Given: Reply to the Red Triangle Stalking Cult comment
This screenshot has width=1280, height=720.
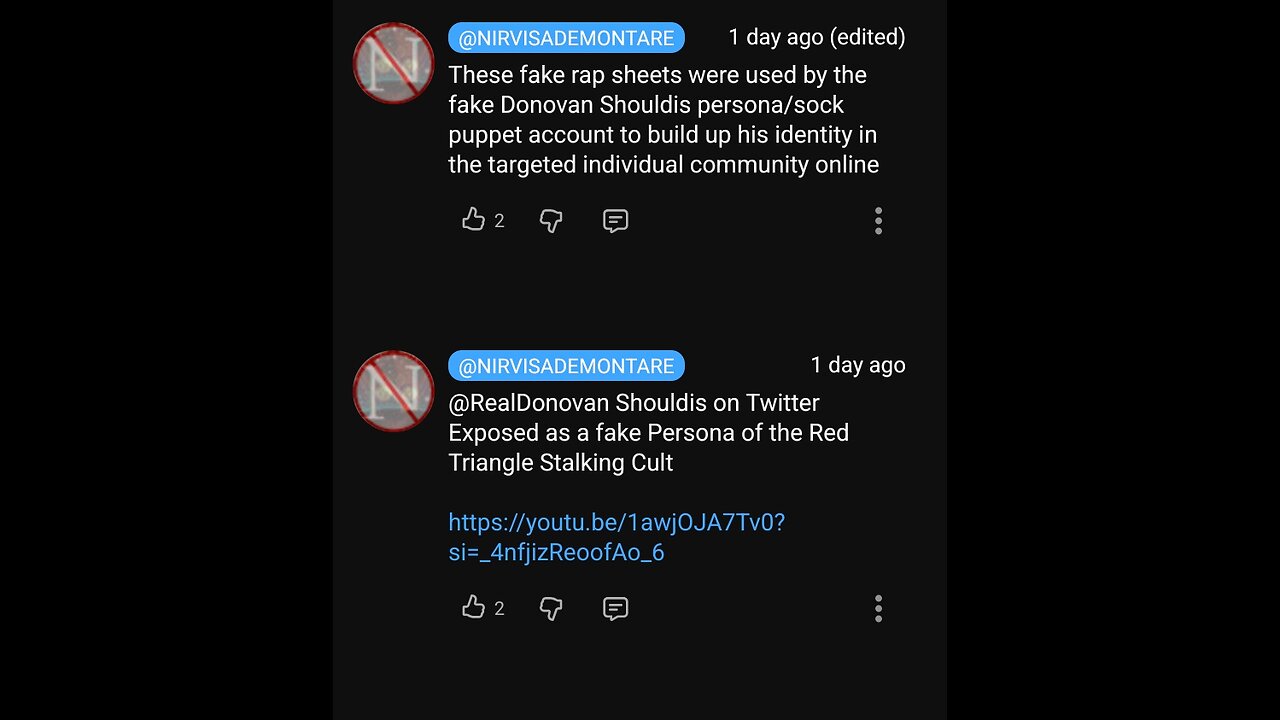Looking at the screenshot, I should pyautogui.click(x=615, y=608).
